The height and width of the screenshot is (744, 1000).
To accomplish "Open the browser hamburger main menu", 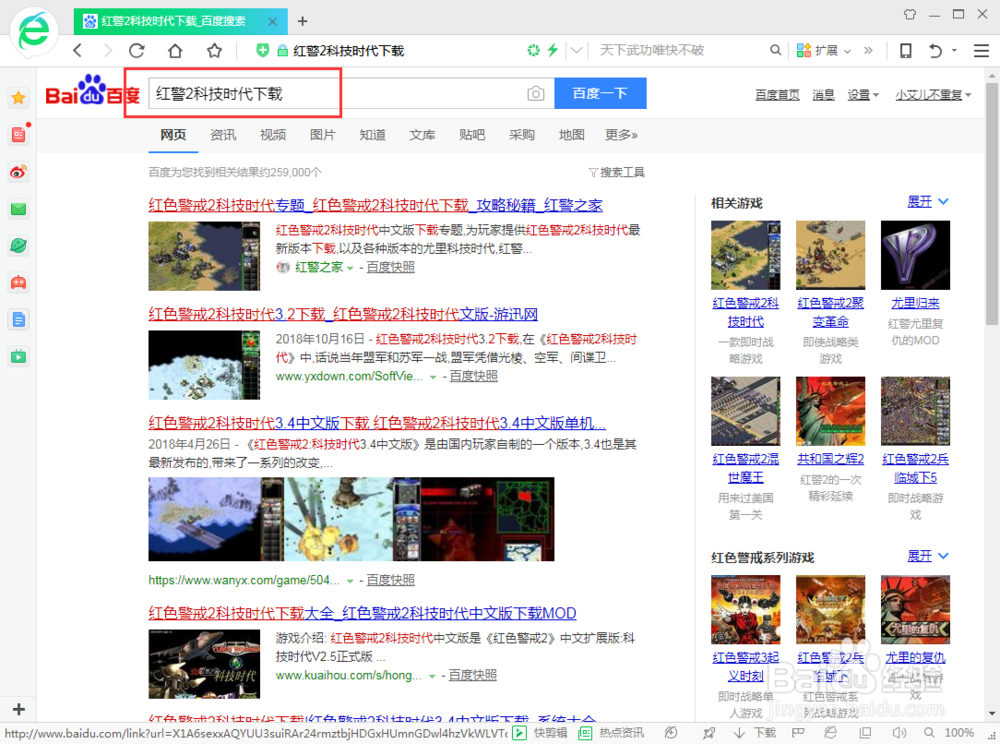I will click(982, 50).
